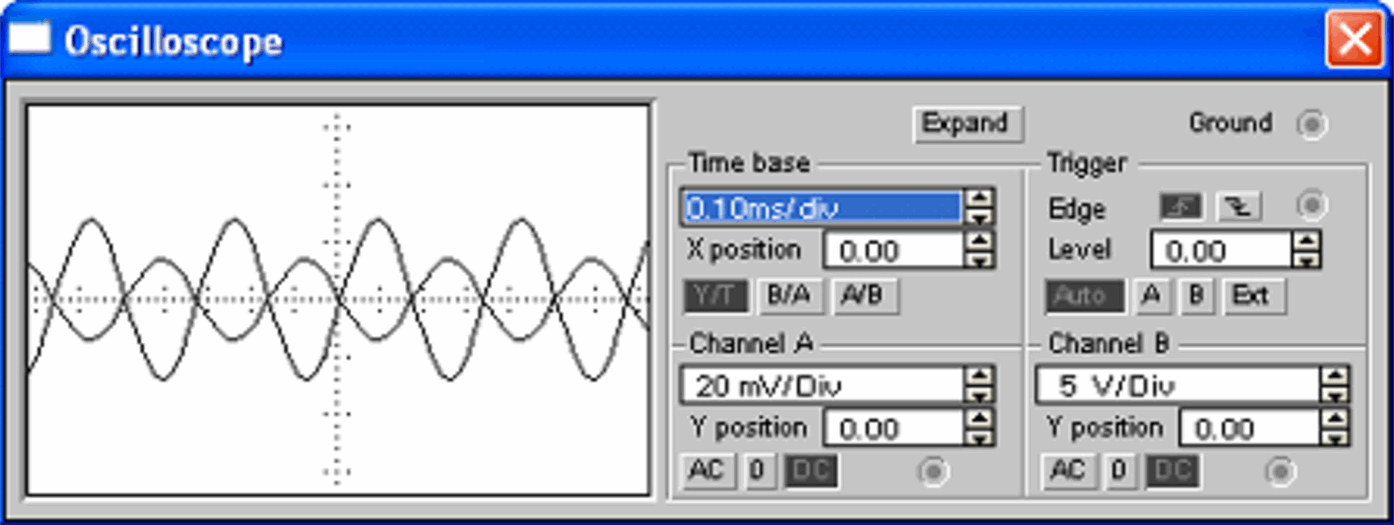The height and width of the screenshot is (525, 1394).
Task: Switch display mode to B/A
Action: [788, 296]
